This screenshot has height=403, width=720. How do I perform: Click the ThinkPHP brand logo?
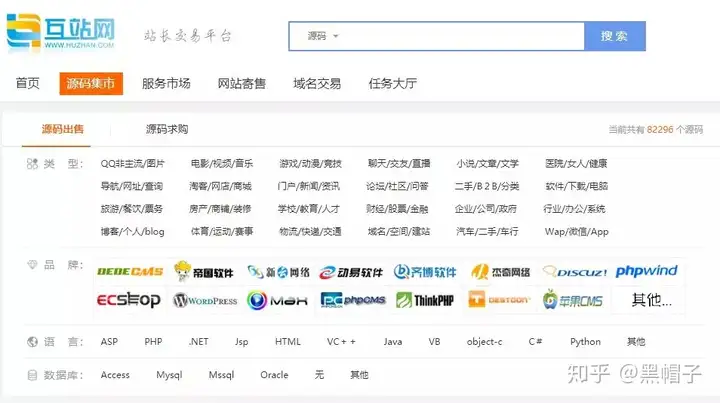[x=425, y=300]
